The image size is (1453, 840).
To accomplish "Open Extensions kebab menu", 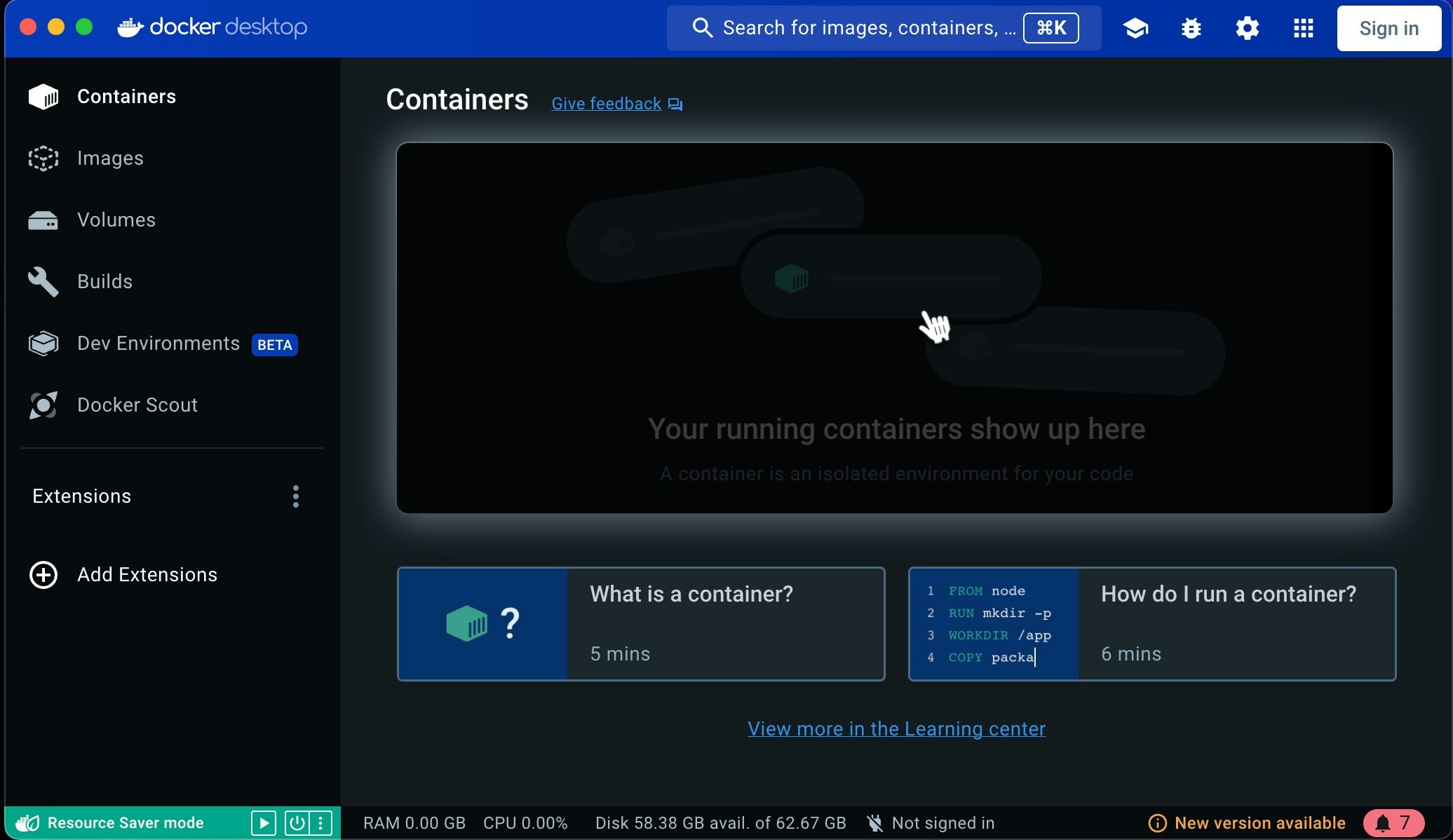I will tap(296, 496).
